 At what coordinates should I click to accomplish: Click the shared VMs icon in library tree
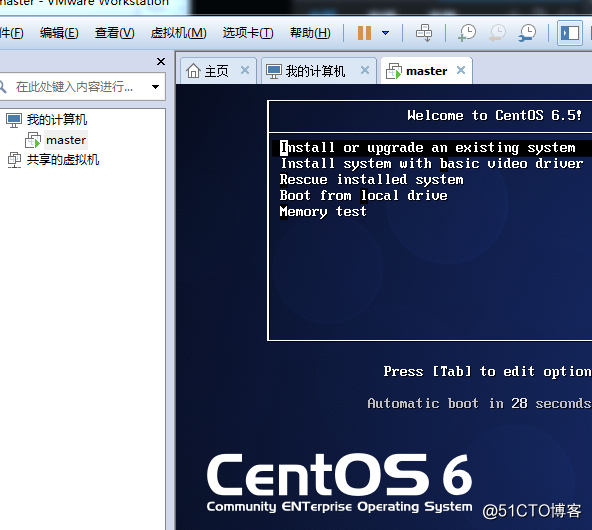point(14,160)
